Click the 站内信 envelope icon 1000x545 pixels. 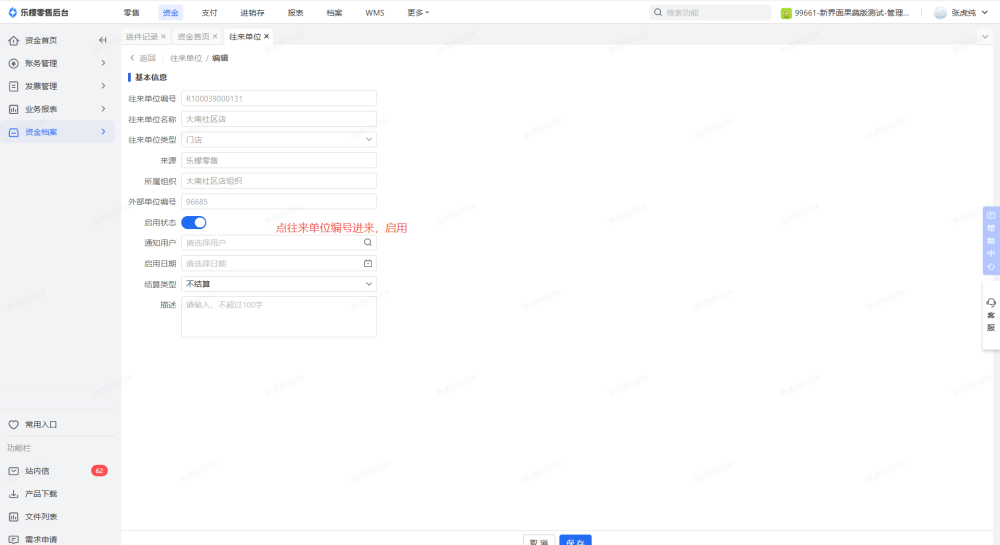[x=14, y=471]
